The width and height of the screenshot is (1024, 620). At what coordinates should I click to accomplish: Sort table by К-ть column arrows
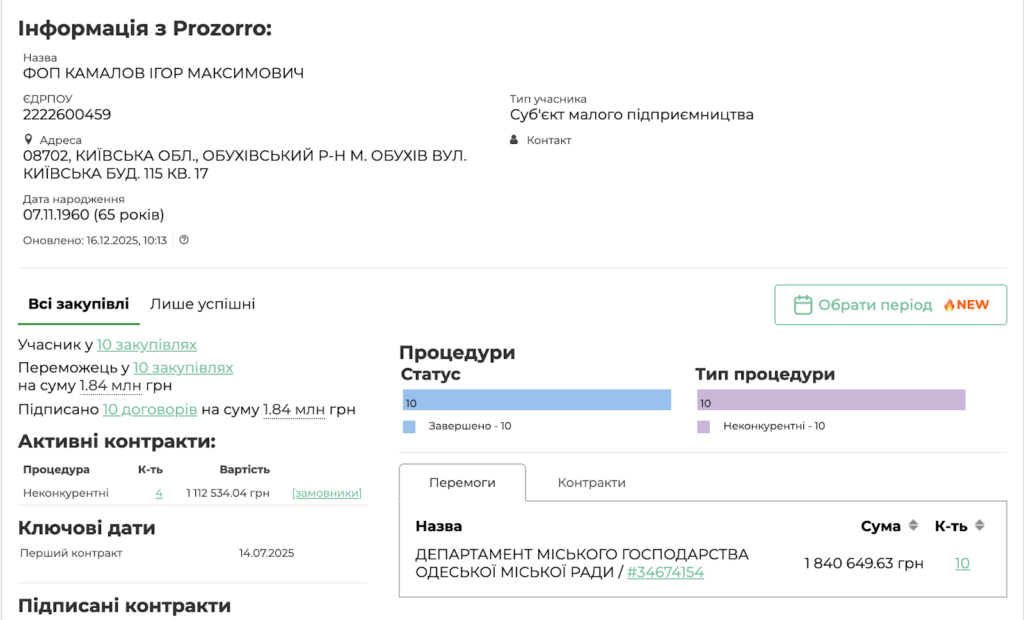pos(979,526)
